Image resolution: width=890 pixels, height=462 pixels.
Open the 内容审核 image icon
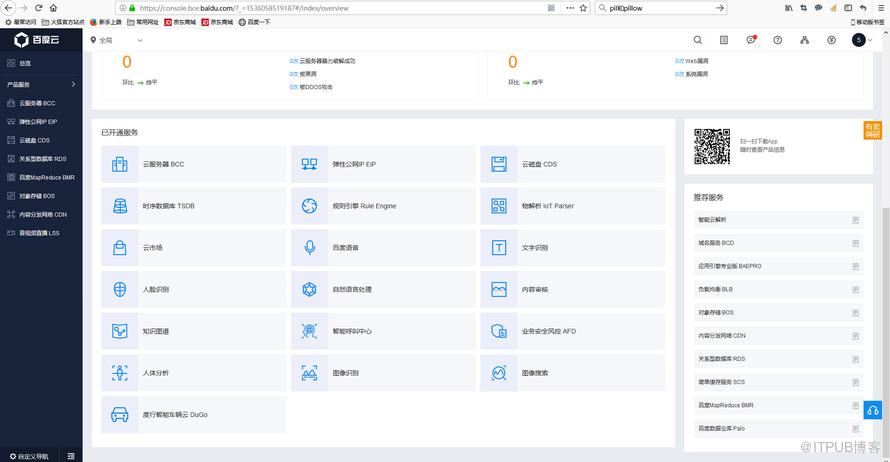click(x=499, y=289)
